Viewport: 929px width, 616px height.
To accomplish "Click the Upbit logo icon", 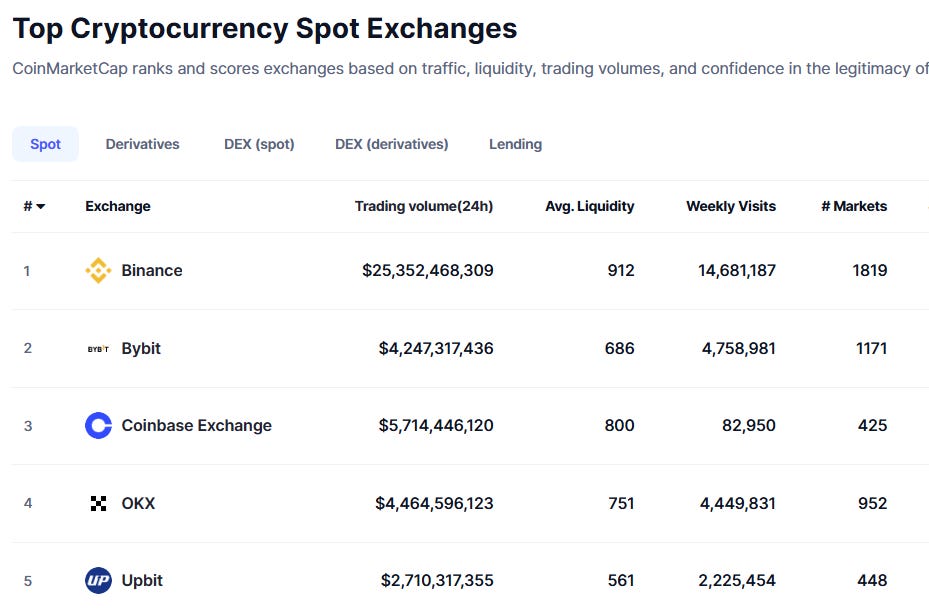I will 98,580.
